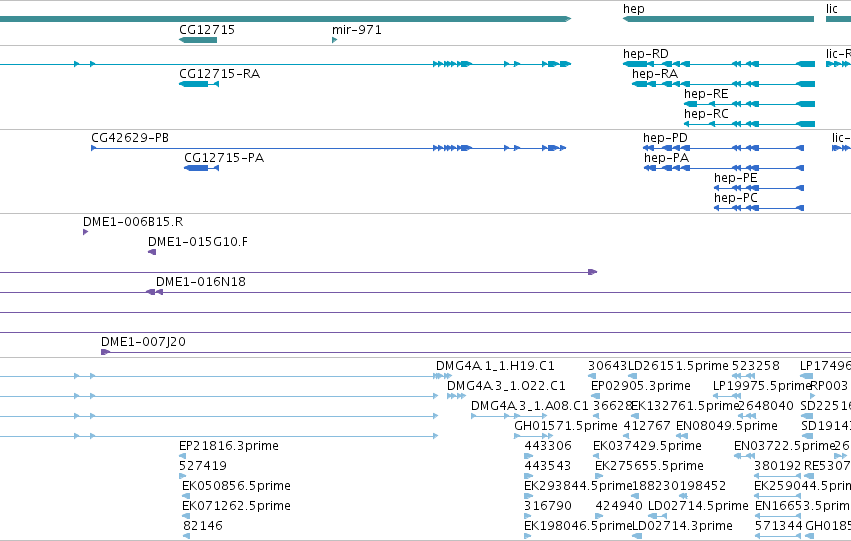The height and width of the screenshot is (541, 851).
Task: Click the EP21816.3prime EST label
Action: tap(229, 446)
